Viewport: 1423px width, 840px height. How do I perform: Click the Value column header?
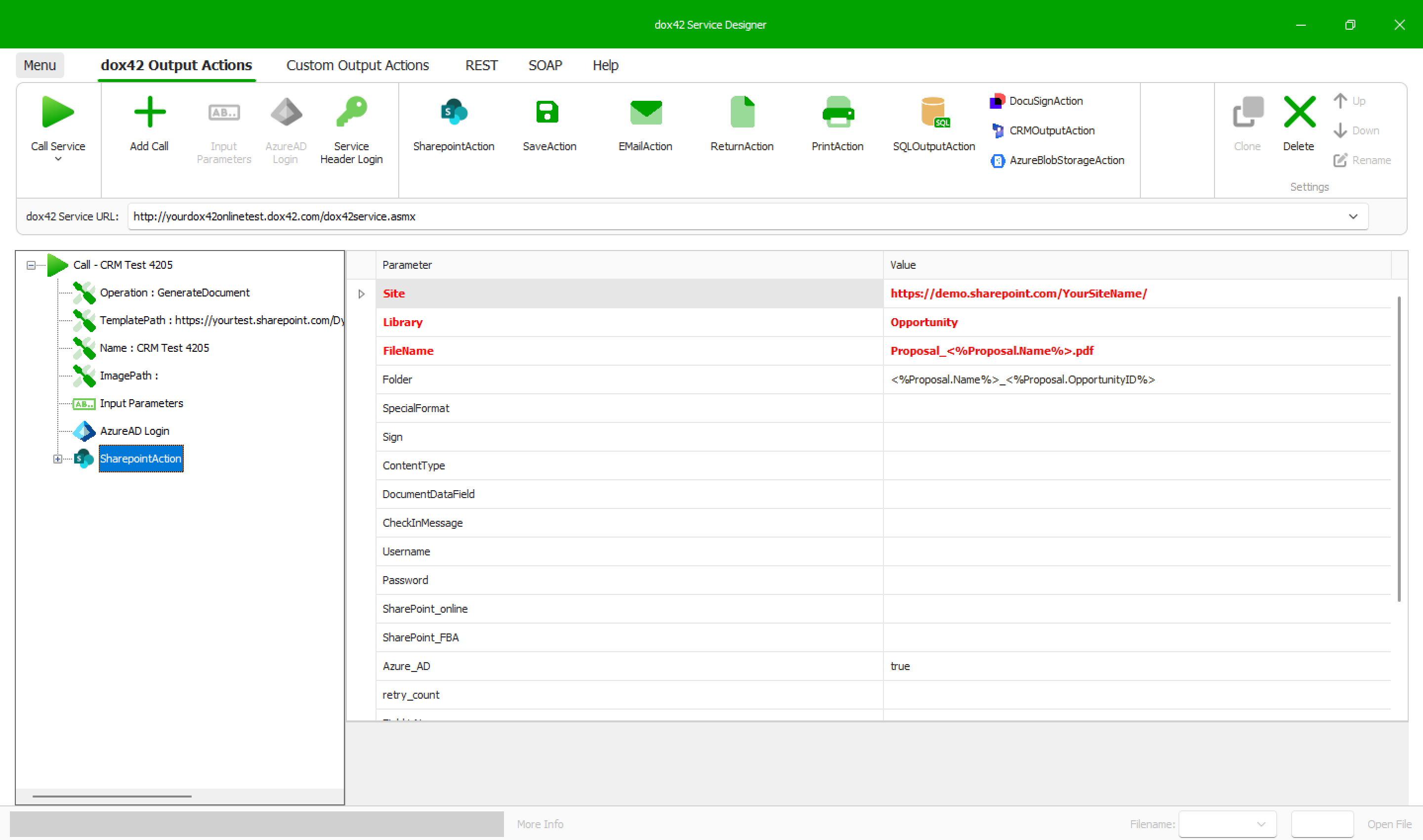pyautogui.click(x=1136, y=265)
